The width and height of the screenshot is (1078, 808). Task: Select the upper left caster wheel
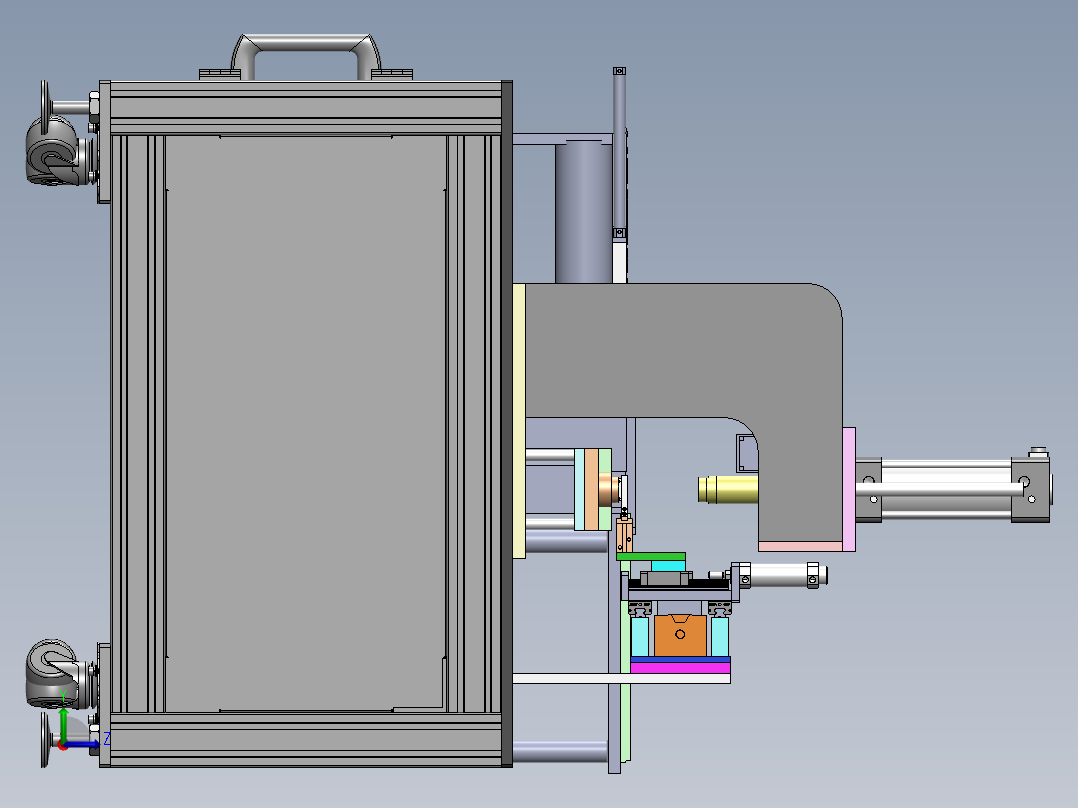[52, 153]
